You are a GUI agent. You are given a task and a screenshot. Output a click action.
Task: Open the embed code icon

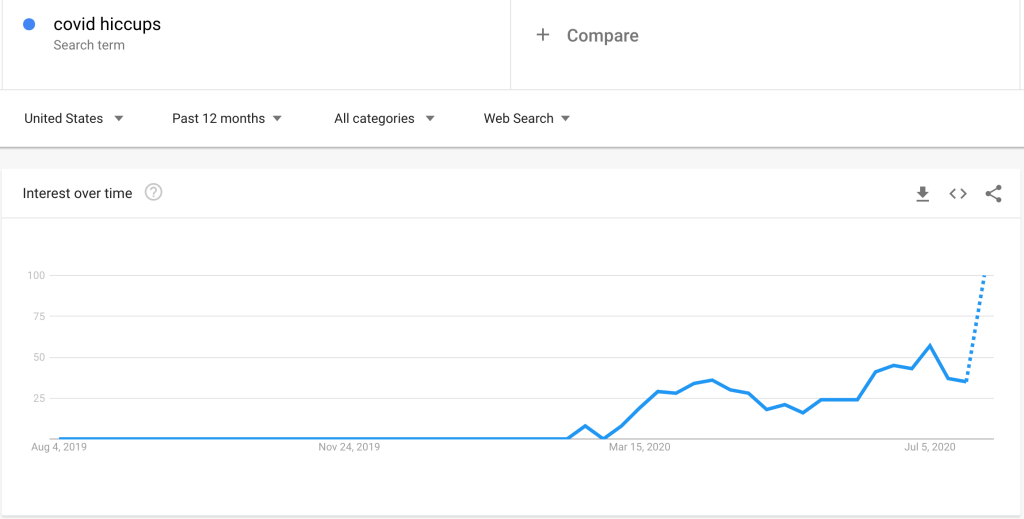click(958, 194)
